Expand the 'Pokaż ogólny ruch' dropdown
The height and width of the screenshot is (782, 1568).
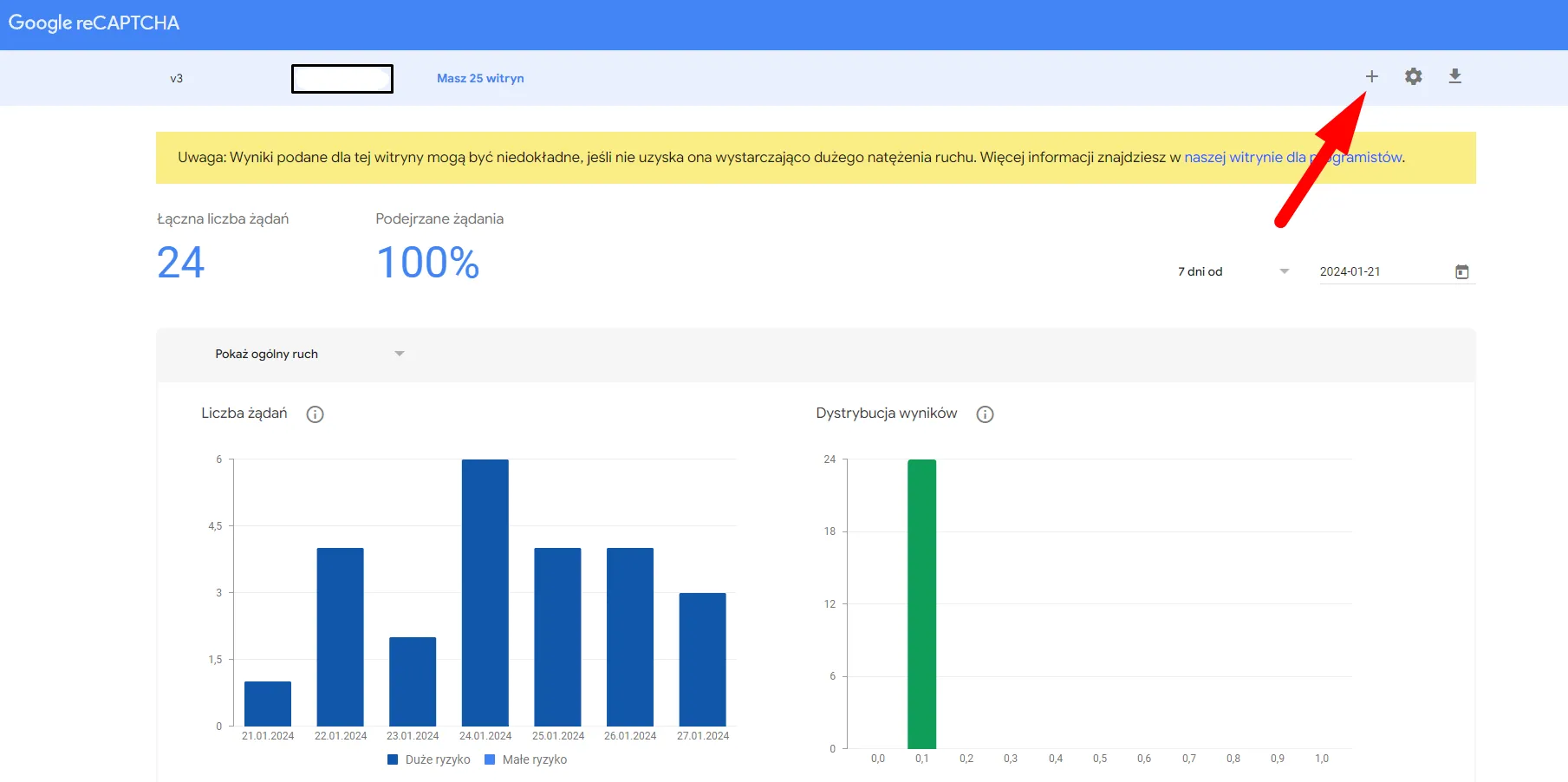pos(309,354)
